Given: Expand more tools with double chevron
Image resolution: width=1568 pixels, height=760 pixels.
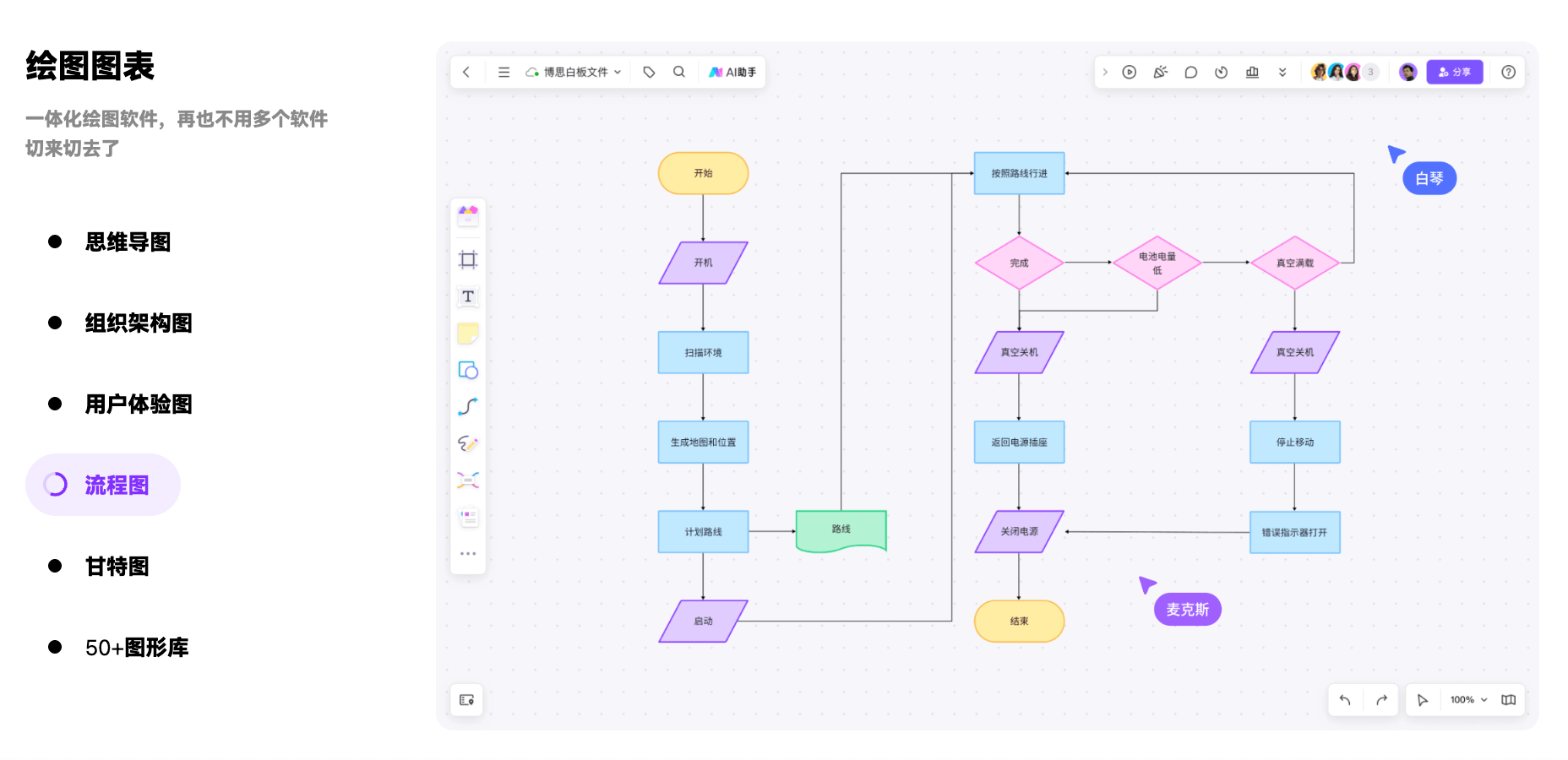Looking at the screenshot, I should tap(1282, 73).
